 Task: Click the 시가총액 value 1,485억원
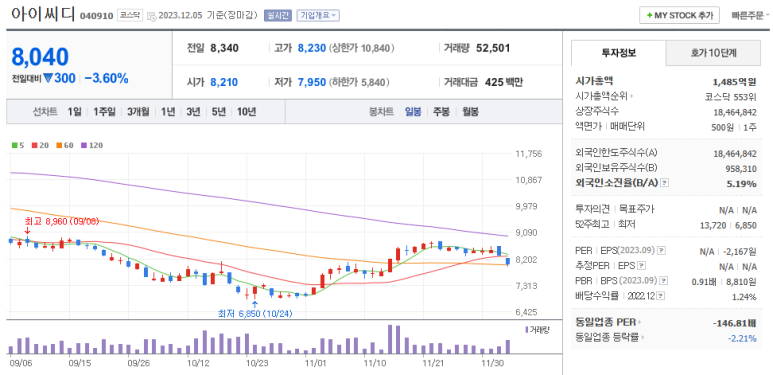pyautogui.click(x=734, y=81)
